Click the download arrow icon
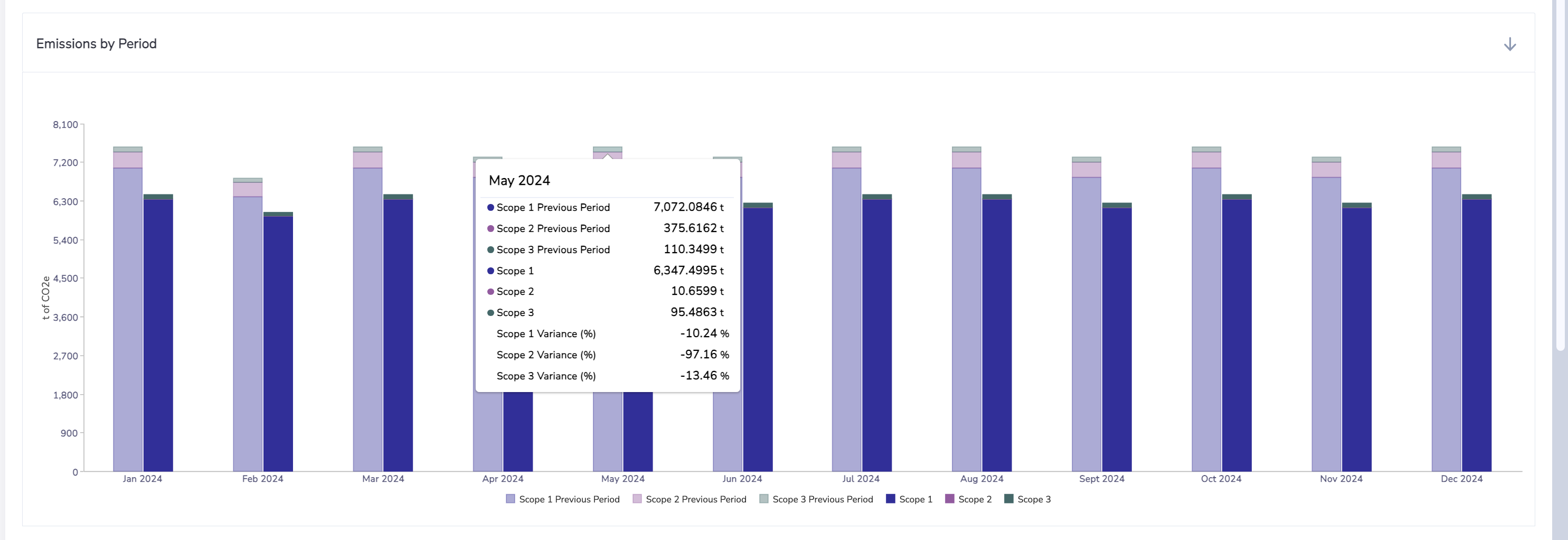Image resolution: width=1568 pixels, height=540 pixels. point(1509,44)
